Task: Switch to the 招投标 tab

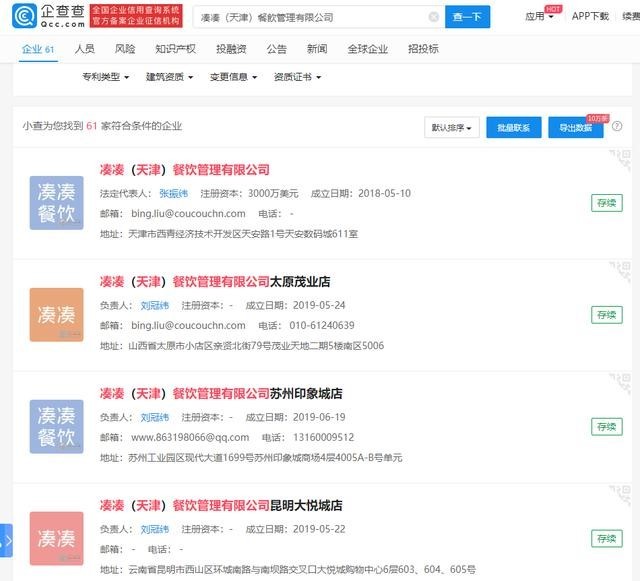Action: coord(423,49)
